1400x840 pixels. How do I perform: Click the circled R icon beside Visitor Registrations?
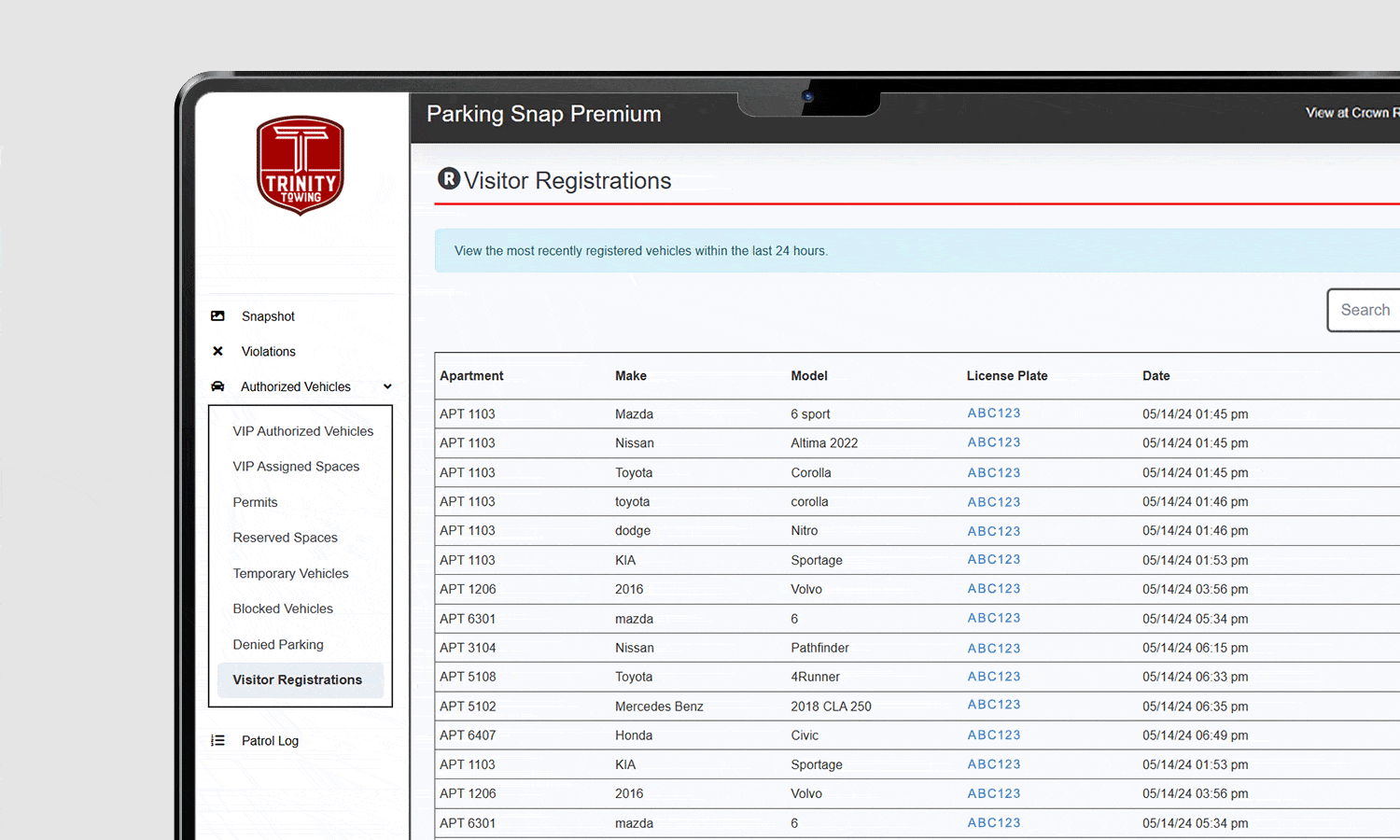[x=449, y=179]
